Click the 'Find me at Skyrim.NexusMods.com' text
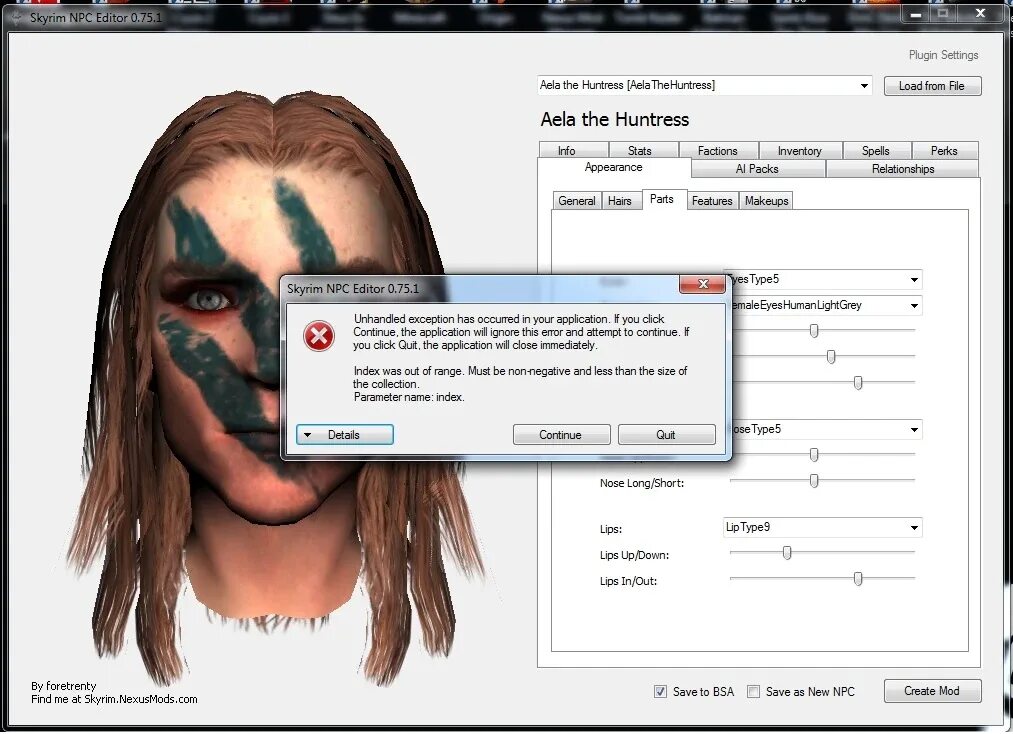This screenshot has width=1013, height=734. [x=114, y=699]
